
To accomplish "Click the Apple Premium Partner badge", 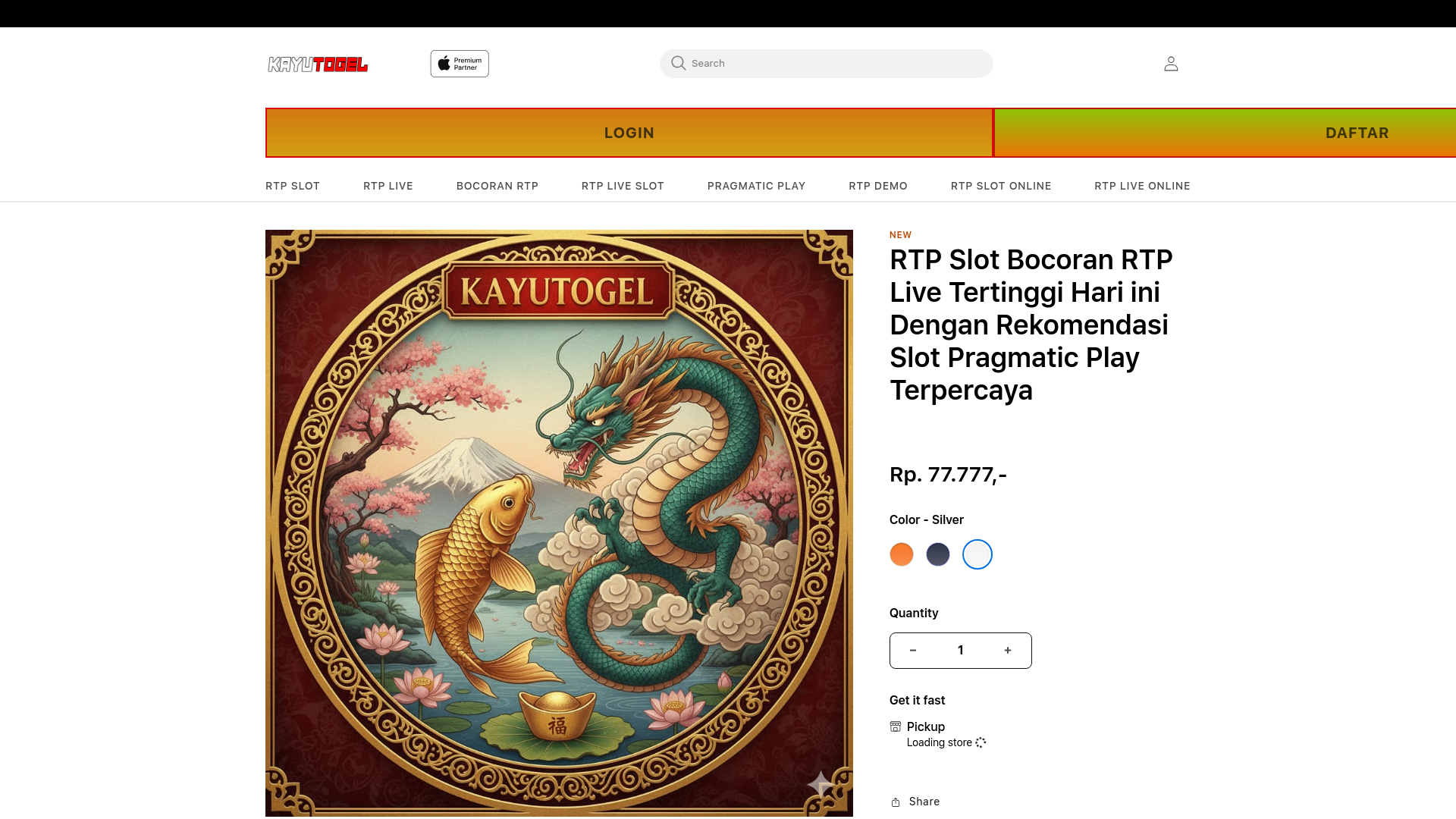I will (x=460, y=64).
